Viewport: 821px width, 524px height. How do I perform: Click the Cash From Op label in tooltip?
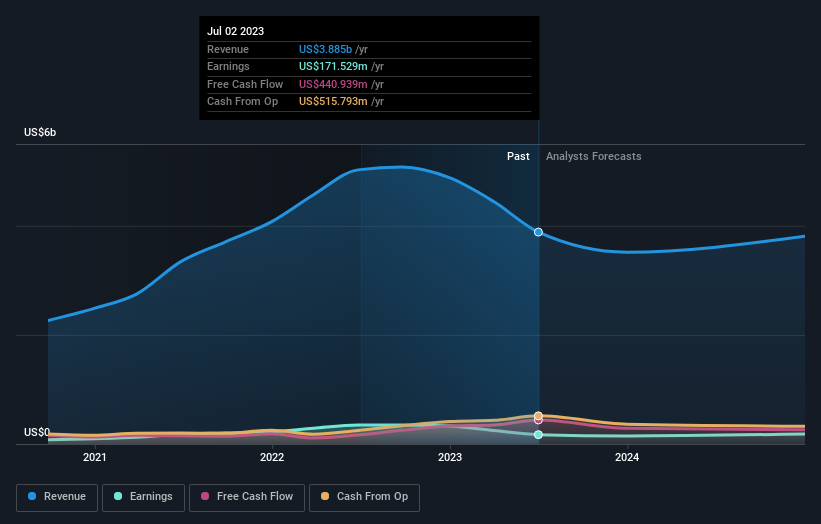pos(242,102)
